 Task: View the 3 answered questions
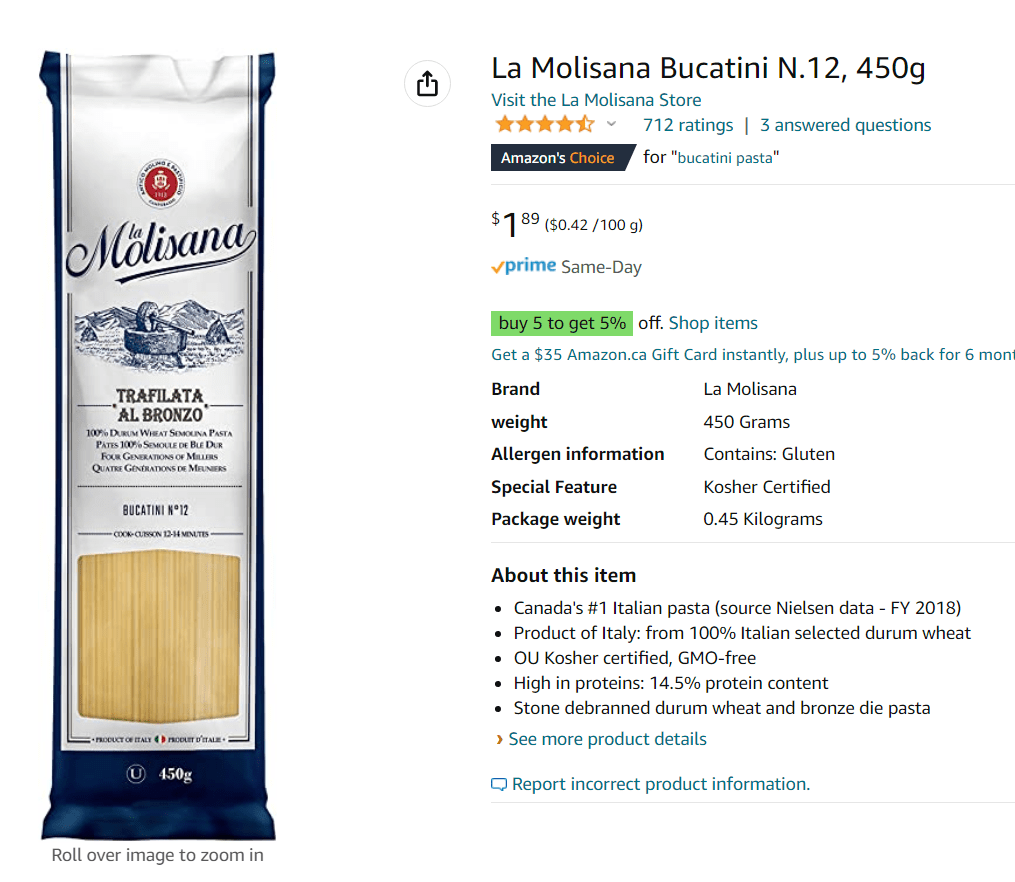[845, 125]
